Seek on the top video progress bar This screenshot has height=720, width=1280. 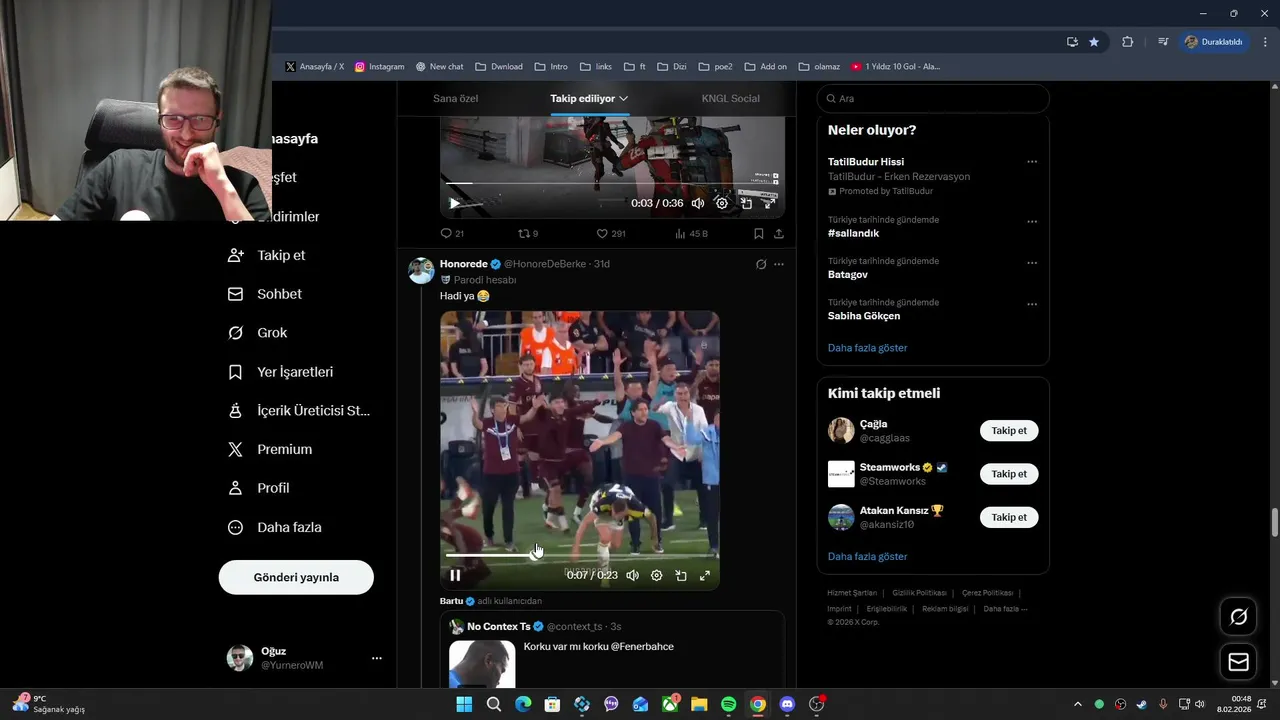pos(612,183)
